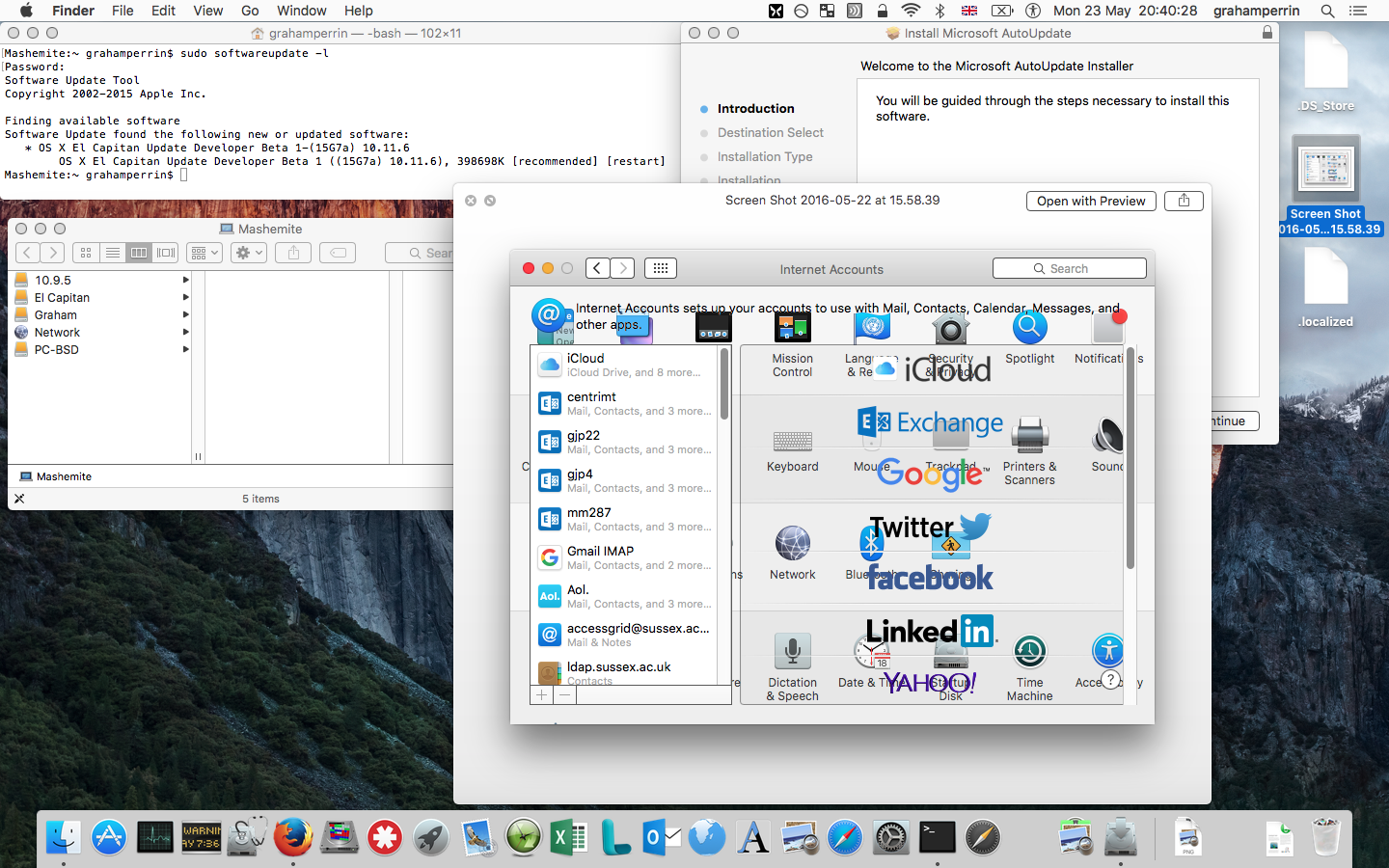Click grahamperrin user name in menu bar
This screenshot has width=1389, height=868.
click(1256, 11)
